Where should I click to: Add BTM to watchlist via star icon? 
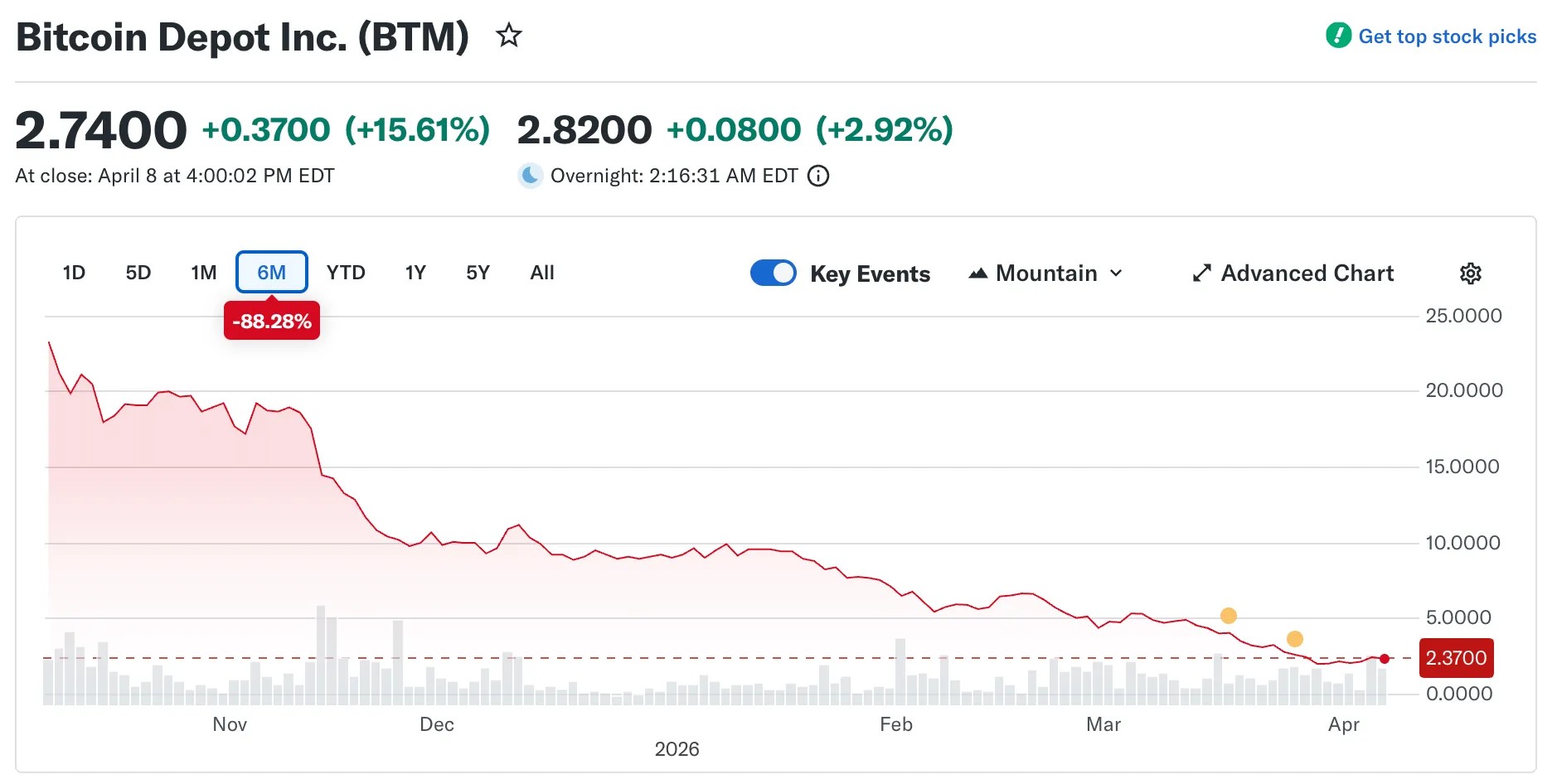coord(508,36)
